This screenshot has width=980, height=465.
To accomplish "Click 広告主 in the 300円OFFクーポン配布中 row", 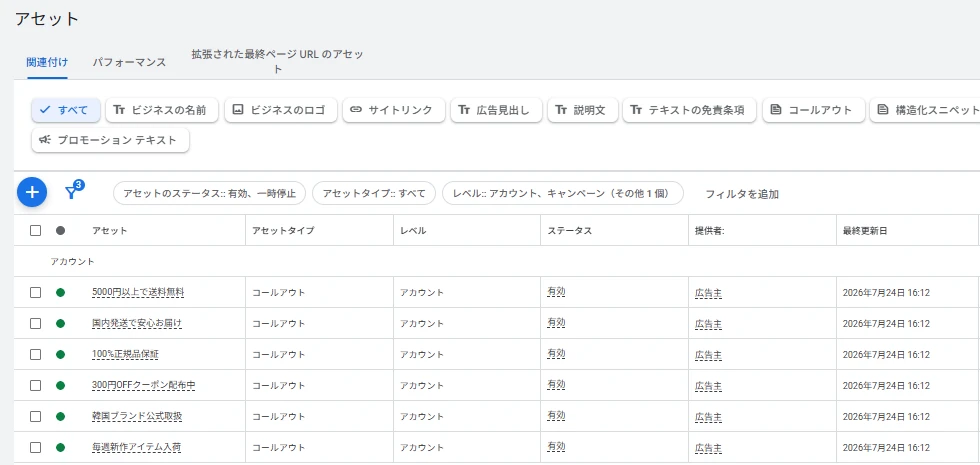I will click(708, 386).
